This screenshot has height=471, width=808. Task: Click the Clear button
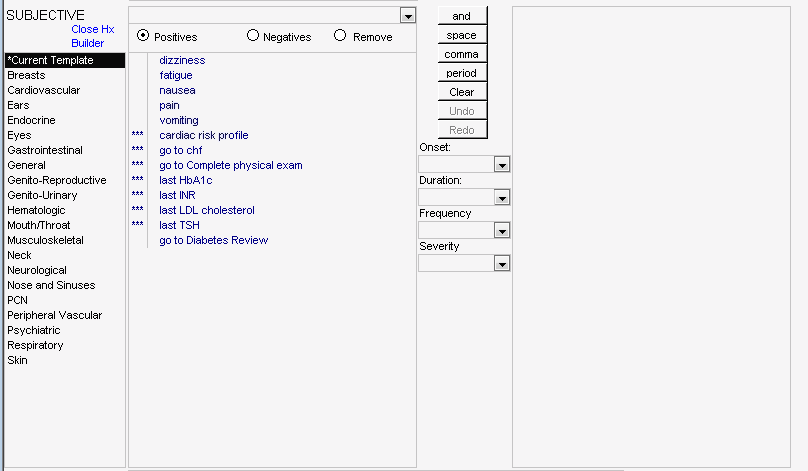coord(462,92)
